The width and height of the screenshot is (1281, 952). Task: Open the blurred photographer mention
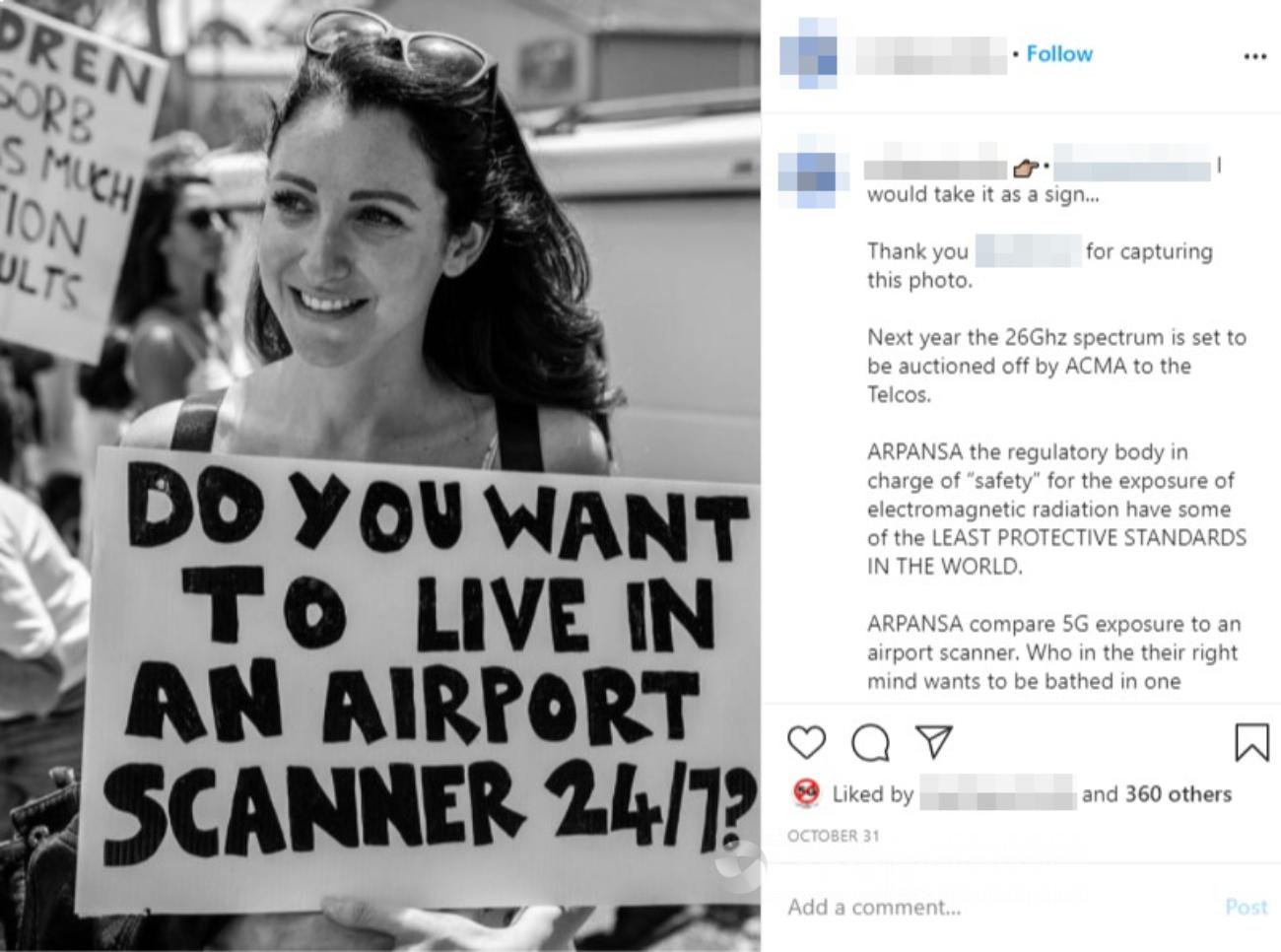pos(1028,251)
